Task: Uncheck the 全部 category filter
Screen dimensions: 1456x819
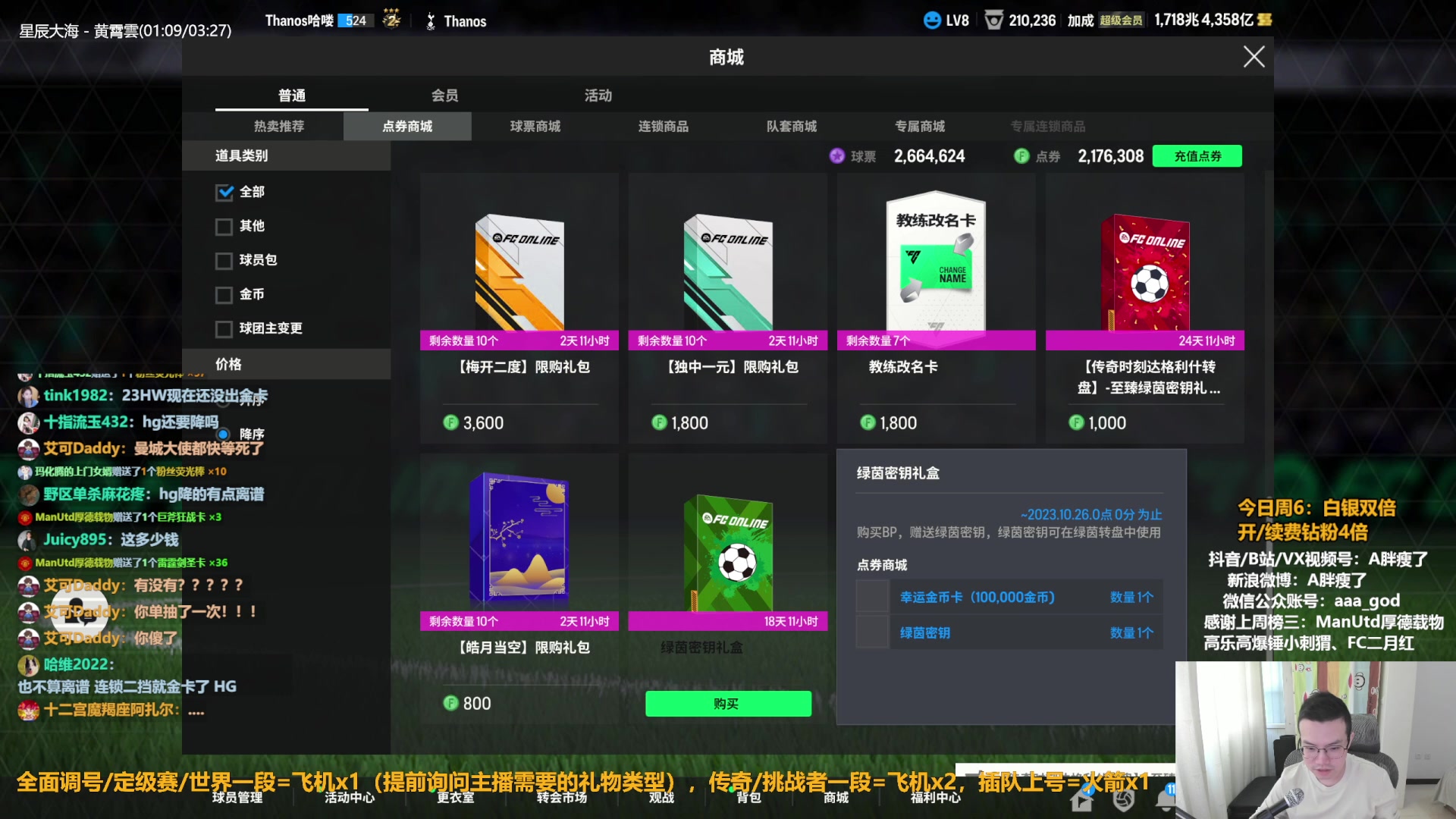Action: [x=224, y=193]
